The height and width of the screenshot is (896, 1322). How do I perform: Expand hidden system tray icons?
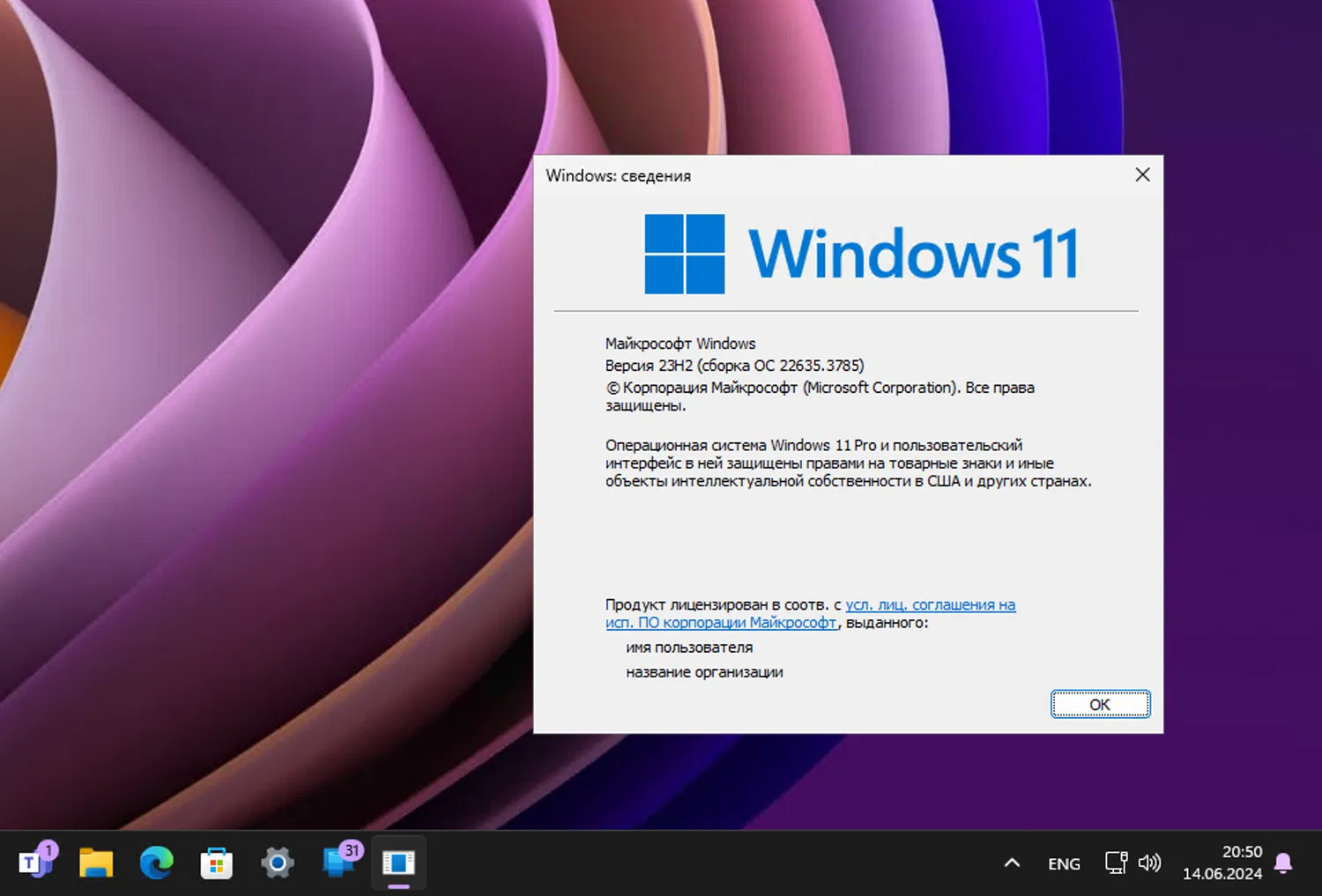(1012, 863)
